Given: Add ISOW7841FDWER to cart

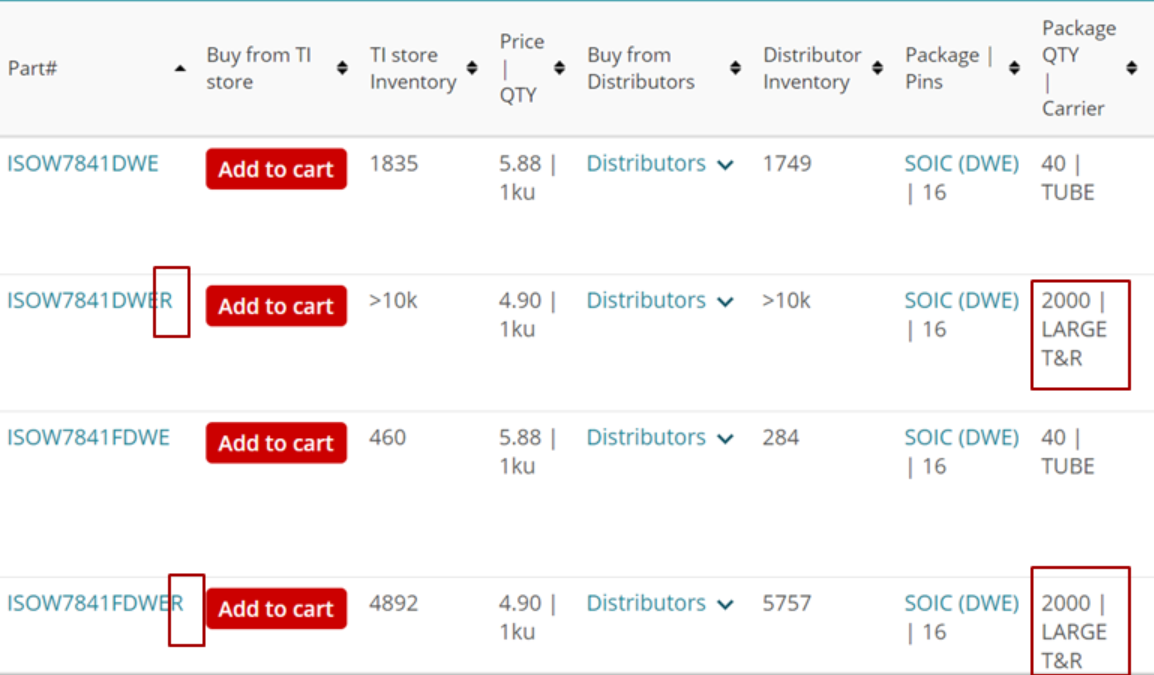Looking at the screenshot, I should [x=276, y=609].
